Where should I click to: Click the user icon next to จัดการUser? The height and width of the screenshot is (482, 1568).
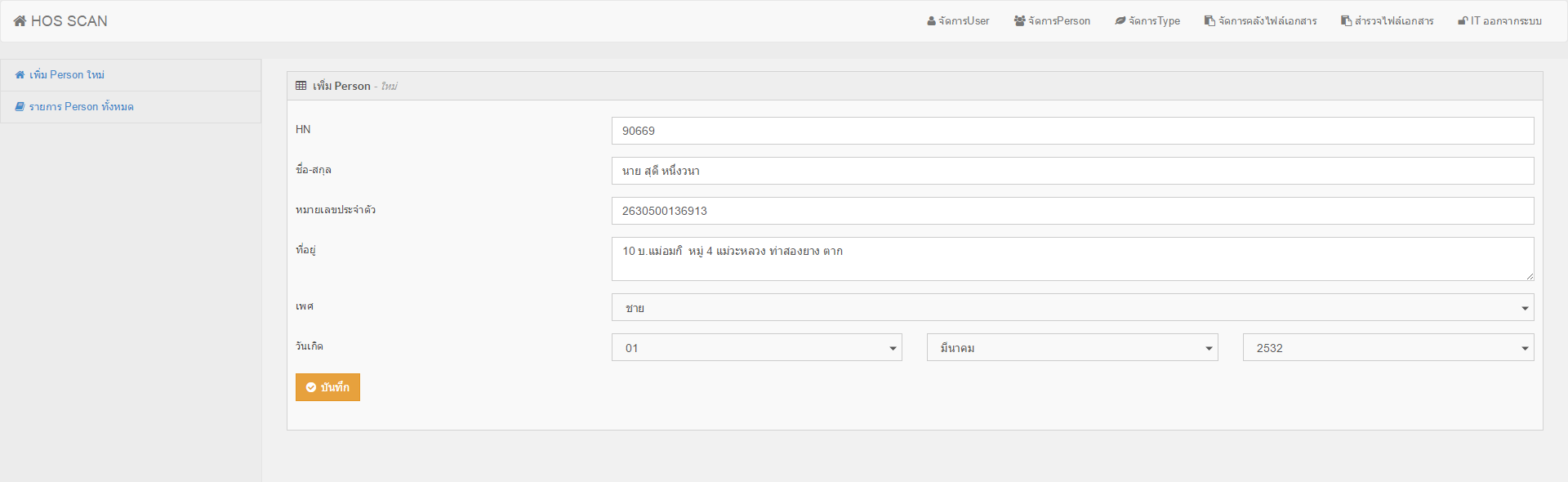931,21
